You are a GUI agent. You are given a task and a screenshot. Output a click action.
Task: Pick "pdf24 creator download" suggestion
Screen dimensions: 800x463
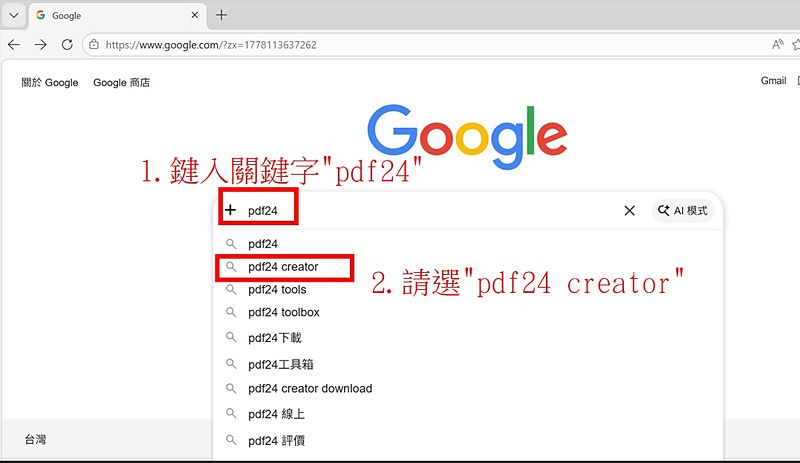(x=468, y=388)
